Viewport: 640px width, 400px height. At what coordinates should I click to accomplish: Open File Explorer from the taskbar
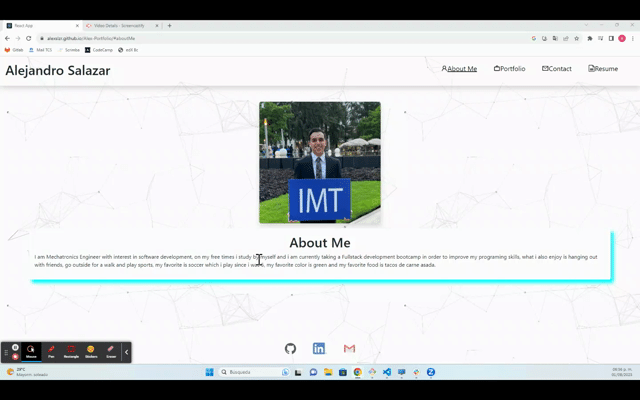(328, 372)
